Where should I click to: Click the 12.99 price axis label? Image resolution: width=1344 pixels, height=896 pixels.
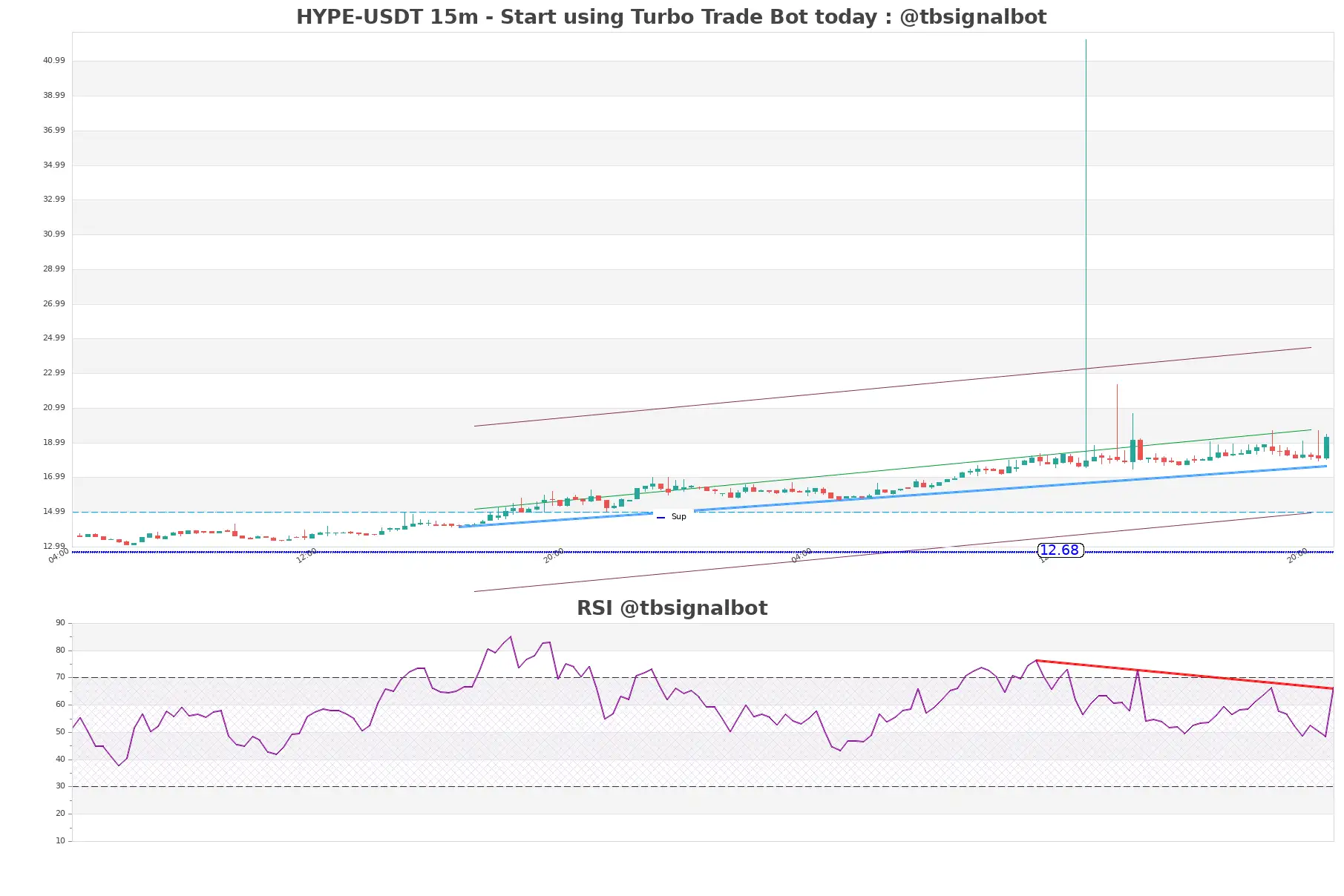point(54,547)
